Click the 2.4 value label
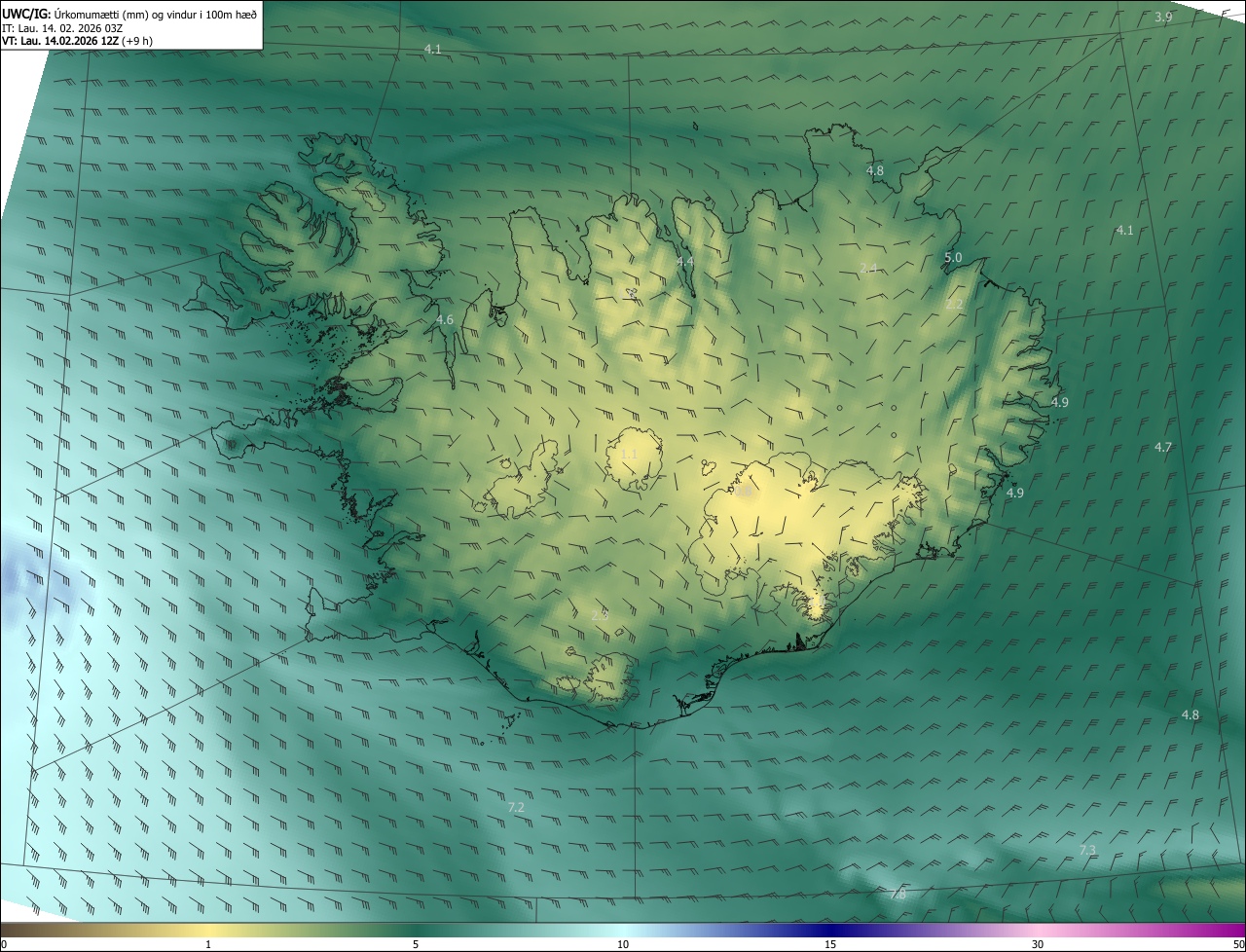The image size is (1246, 952). 868,268
